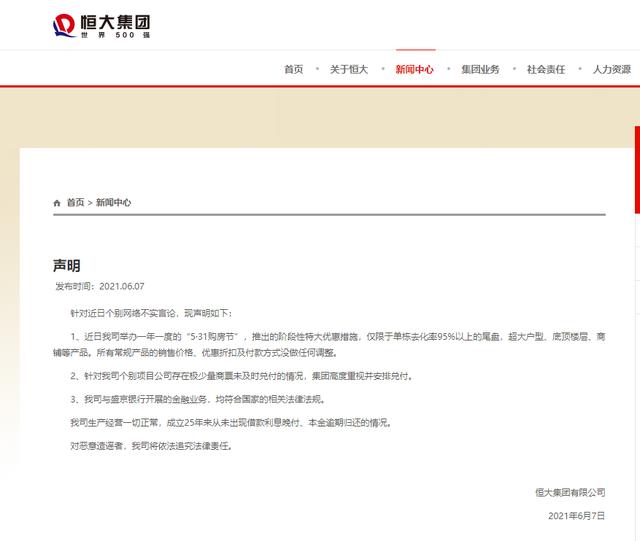The width and height of the screenshot is (640, 541).
Task: Select the active 新闻中心 navigation tab
Action: pyautogui.click(x=414, y=70)
